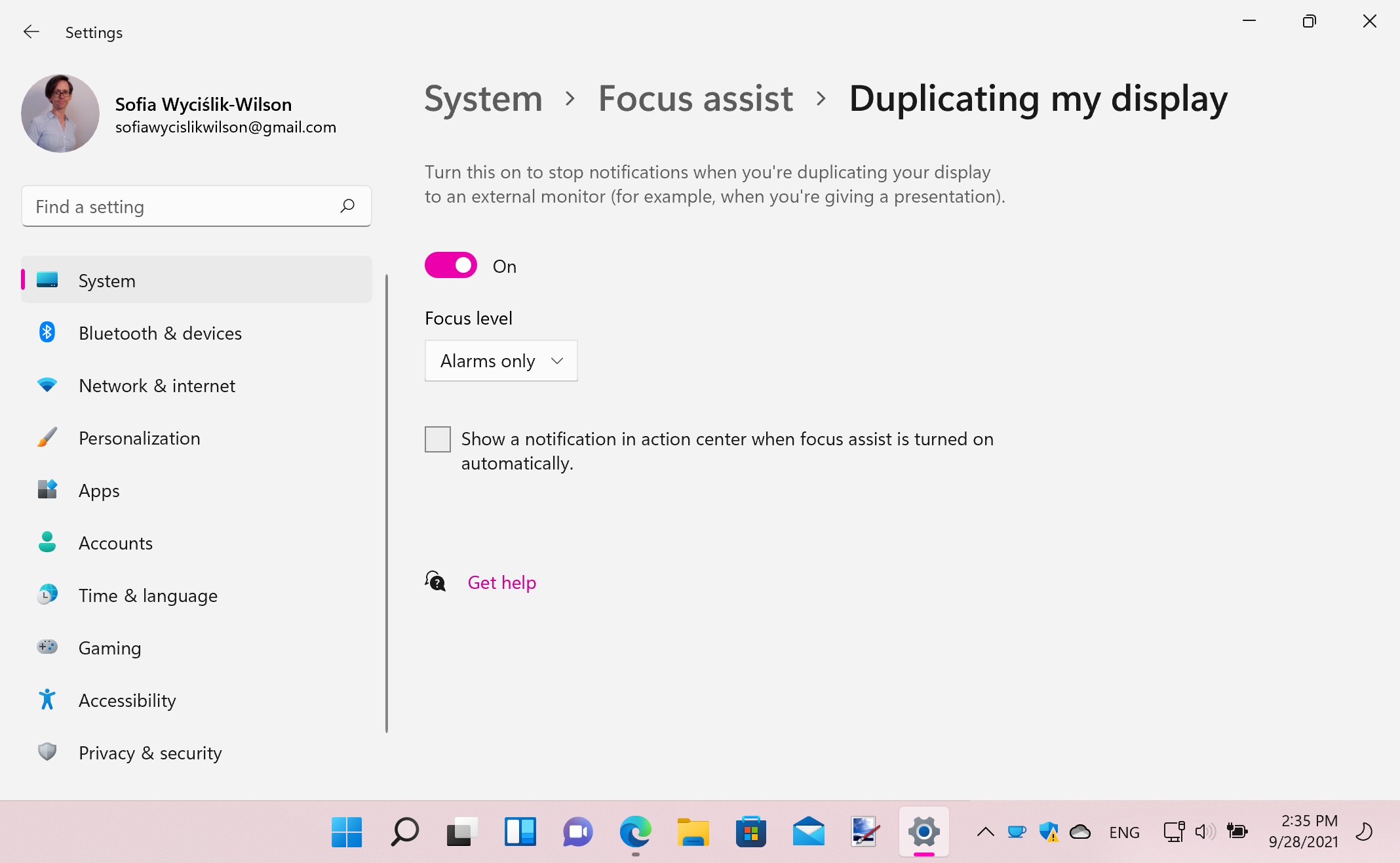This screenshot has width=1400, height=863.
Task: Click the System breadcrumb link
Action: click(483, 98)
